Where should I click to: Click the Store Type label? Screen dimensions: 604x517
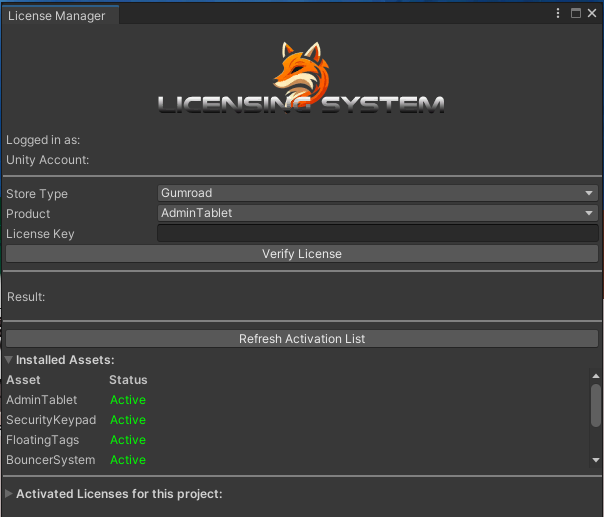point(37,194)
